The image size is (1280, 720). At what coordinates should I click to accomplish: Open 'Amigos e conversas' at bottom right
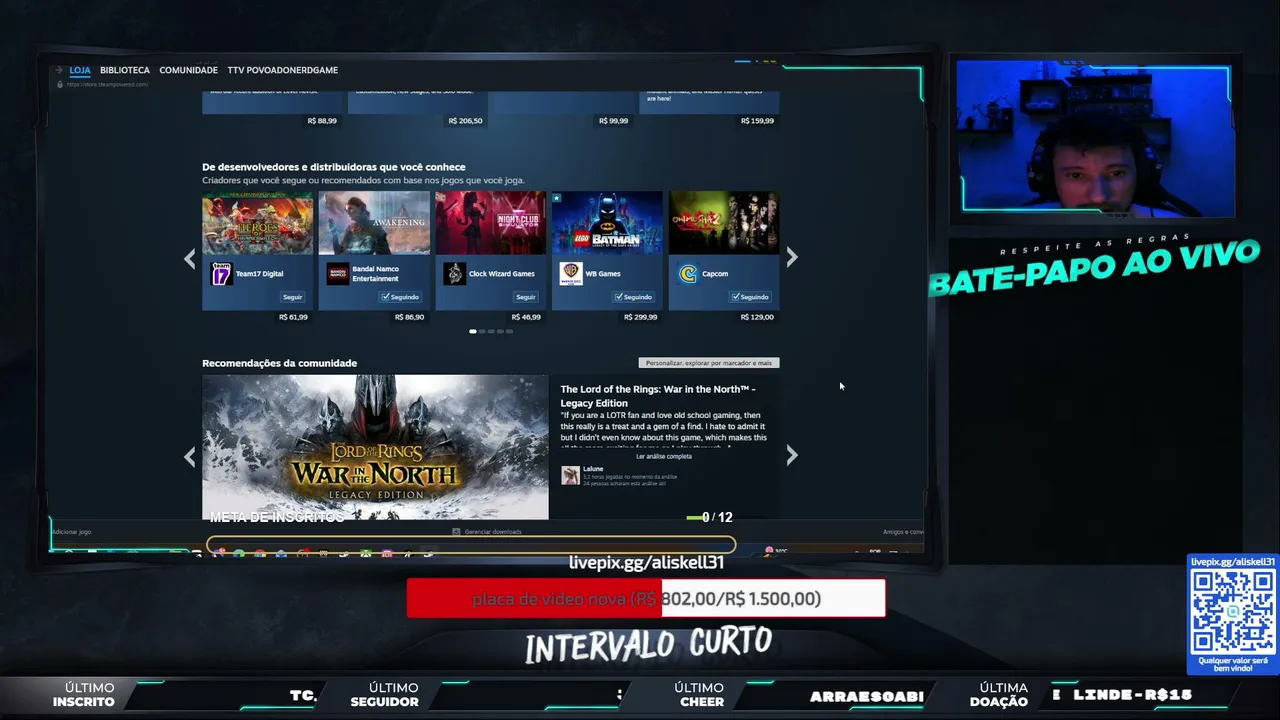coord(903,532)
